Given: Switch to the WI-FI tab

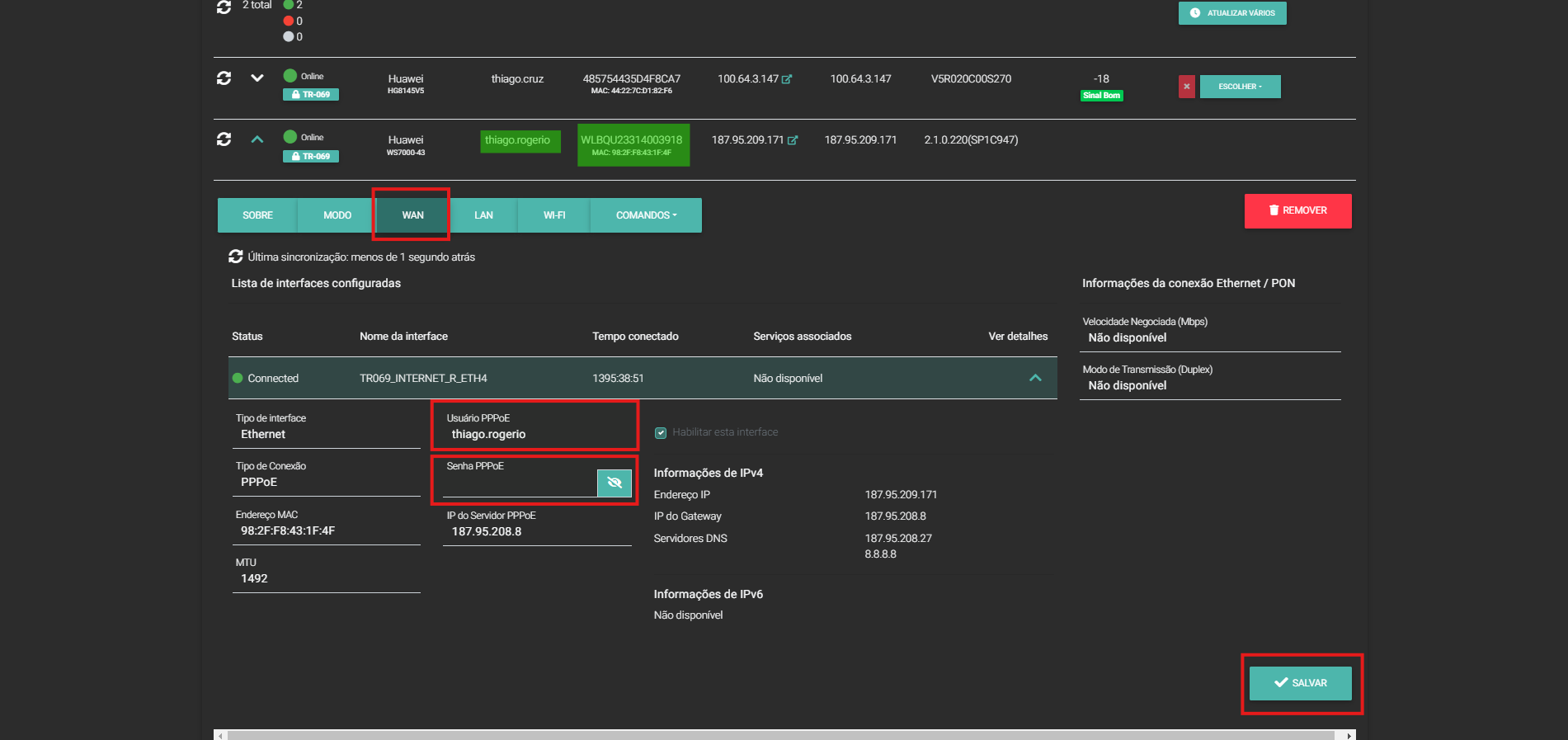Looking at the screenshot, I should pyautogui.click(x=554, y=215).
